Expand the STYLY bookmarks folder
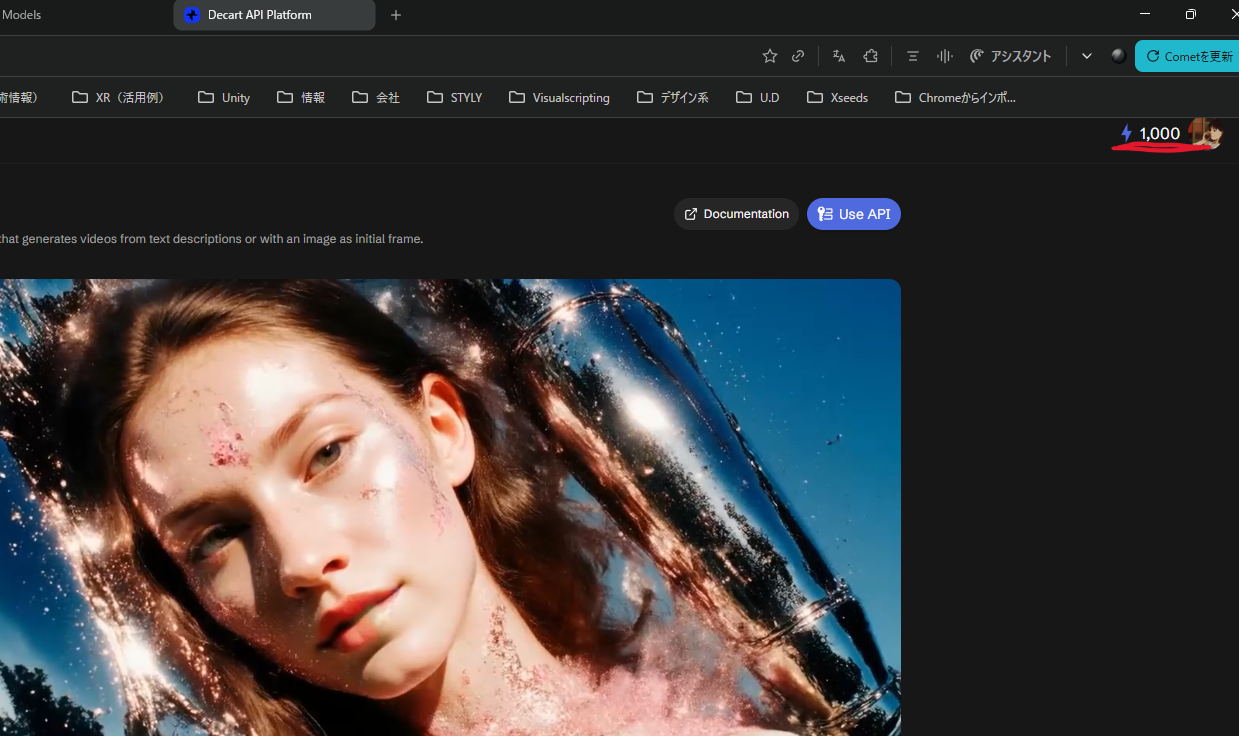This screenshot has width=1239, height=736. click(x=454, y=97)
